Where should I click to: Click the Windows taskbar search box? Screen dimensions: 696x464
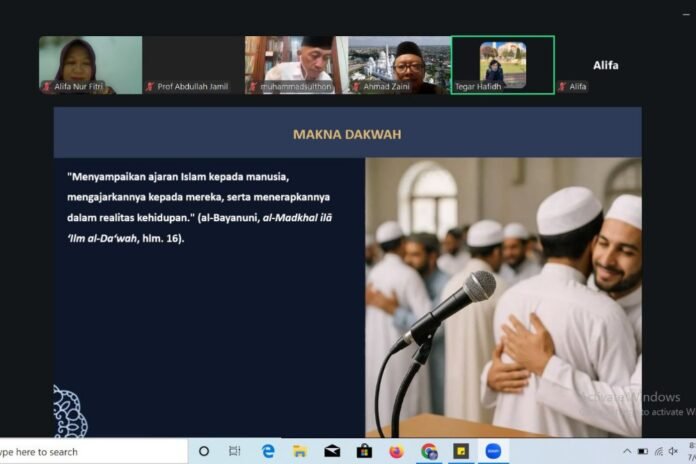point(93,452)
